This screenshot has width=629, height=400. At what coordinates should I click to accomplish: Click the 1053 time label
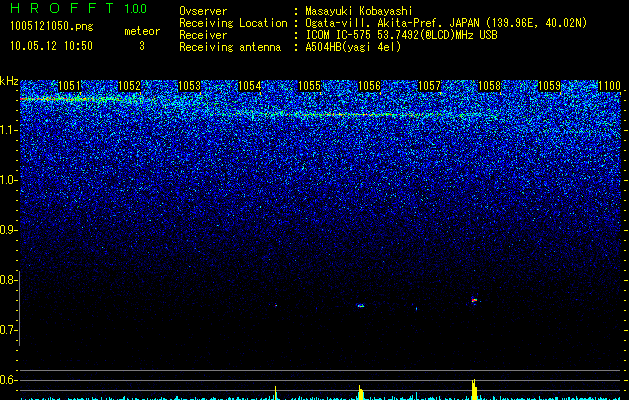[189, 86]
